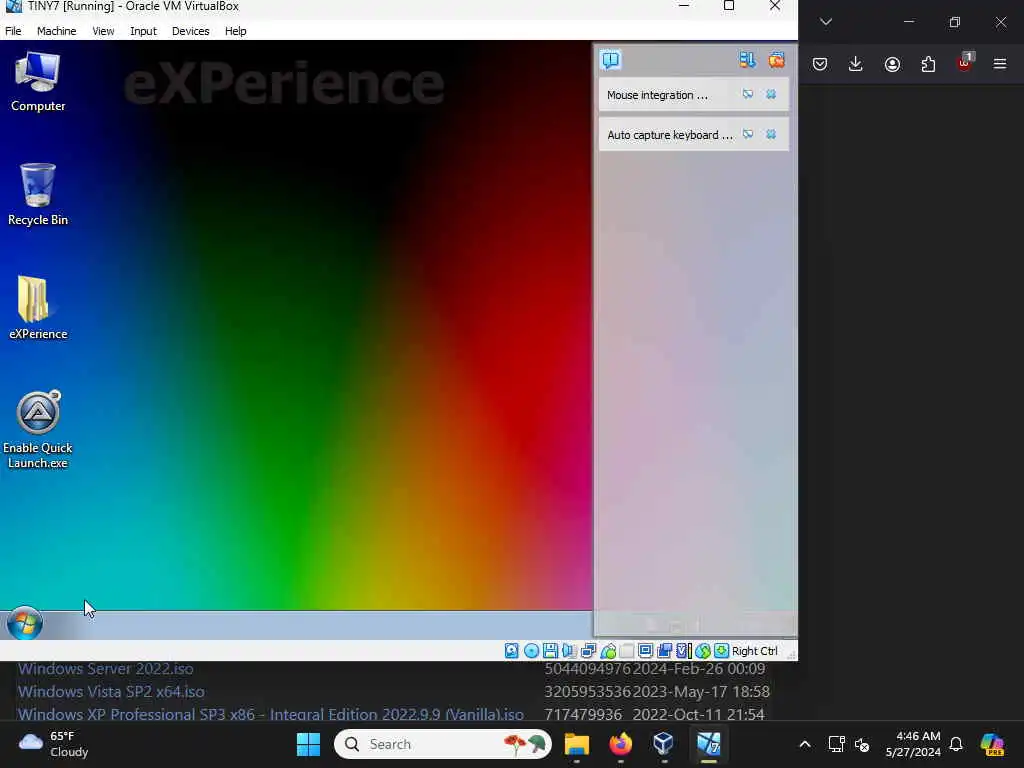Open the Windows 11 Start button
1024x768 pixels.
[308, 744]
